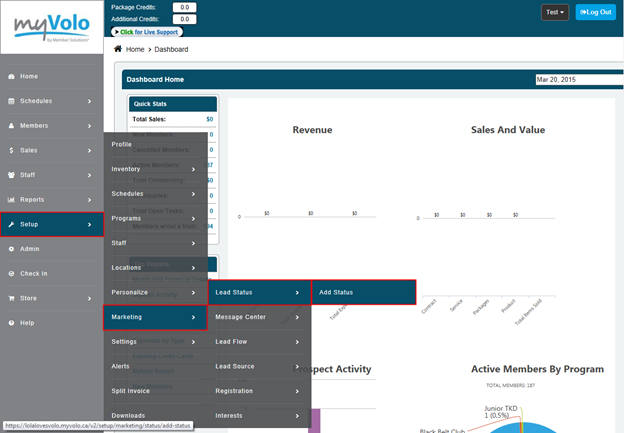The width and height of the screenshot is (624, 433).
Task: Click the Members people icon in sidebar
Action: pos(11,126)
